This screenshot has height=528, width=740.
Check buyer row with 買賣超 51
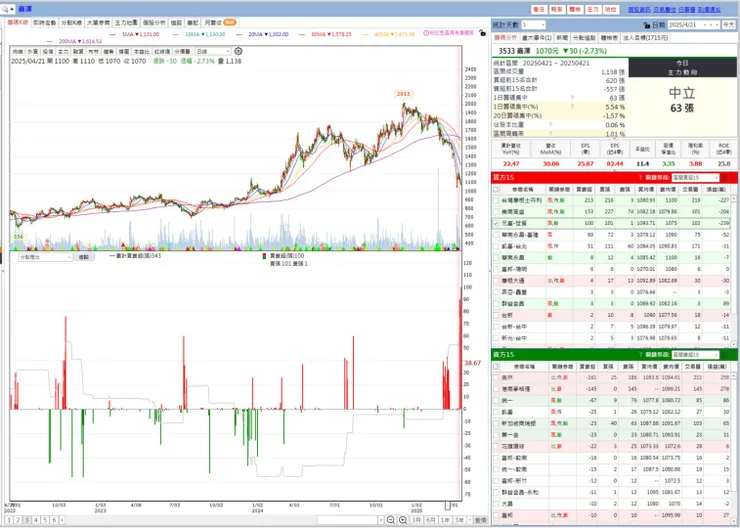[496, 246]
